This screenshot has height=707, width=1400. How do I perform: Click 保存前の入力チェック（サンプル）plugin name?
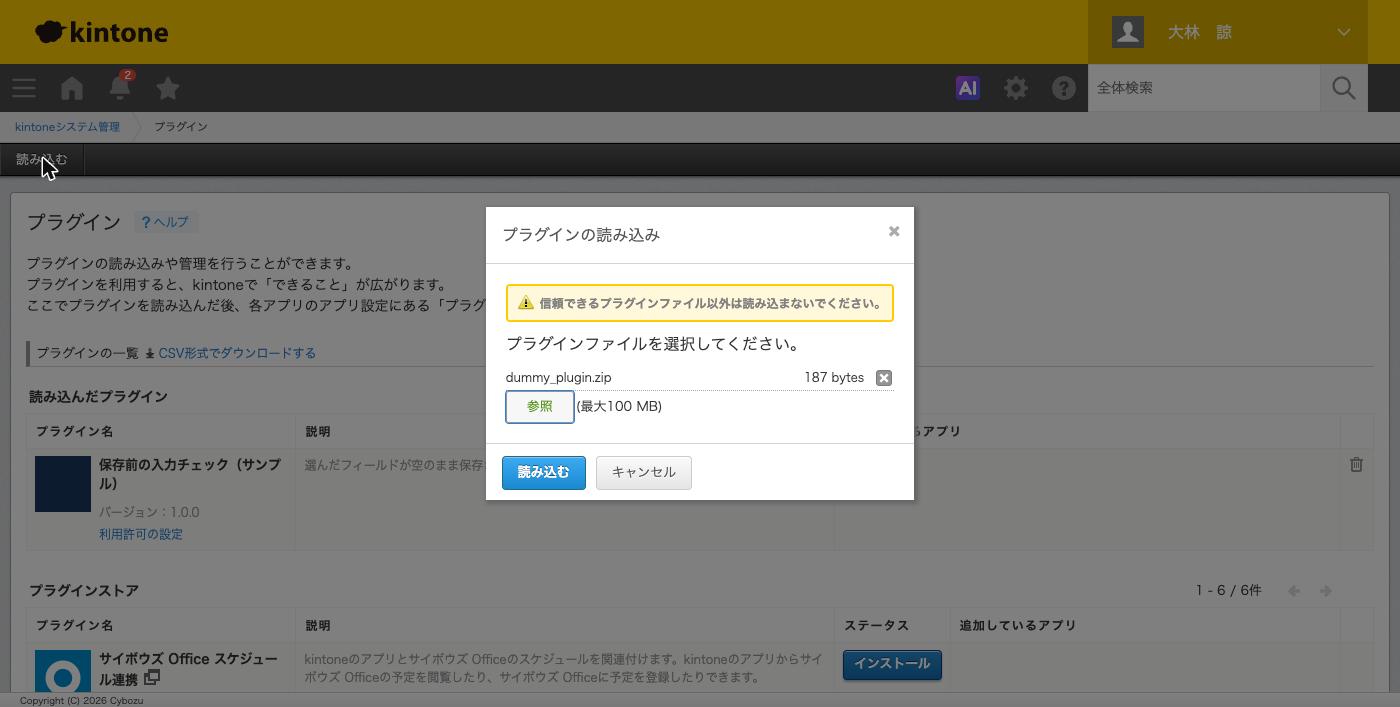[190, 474]
